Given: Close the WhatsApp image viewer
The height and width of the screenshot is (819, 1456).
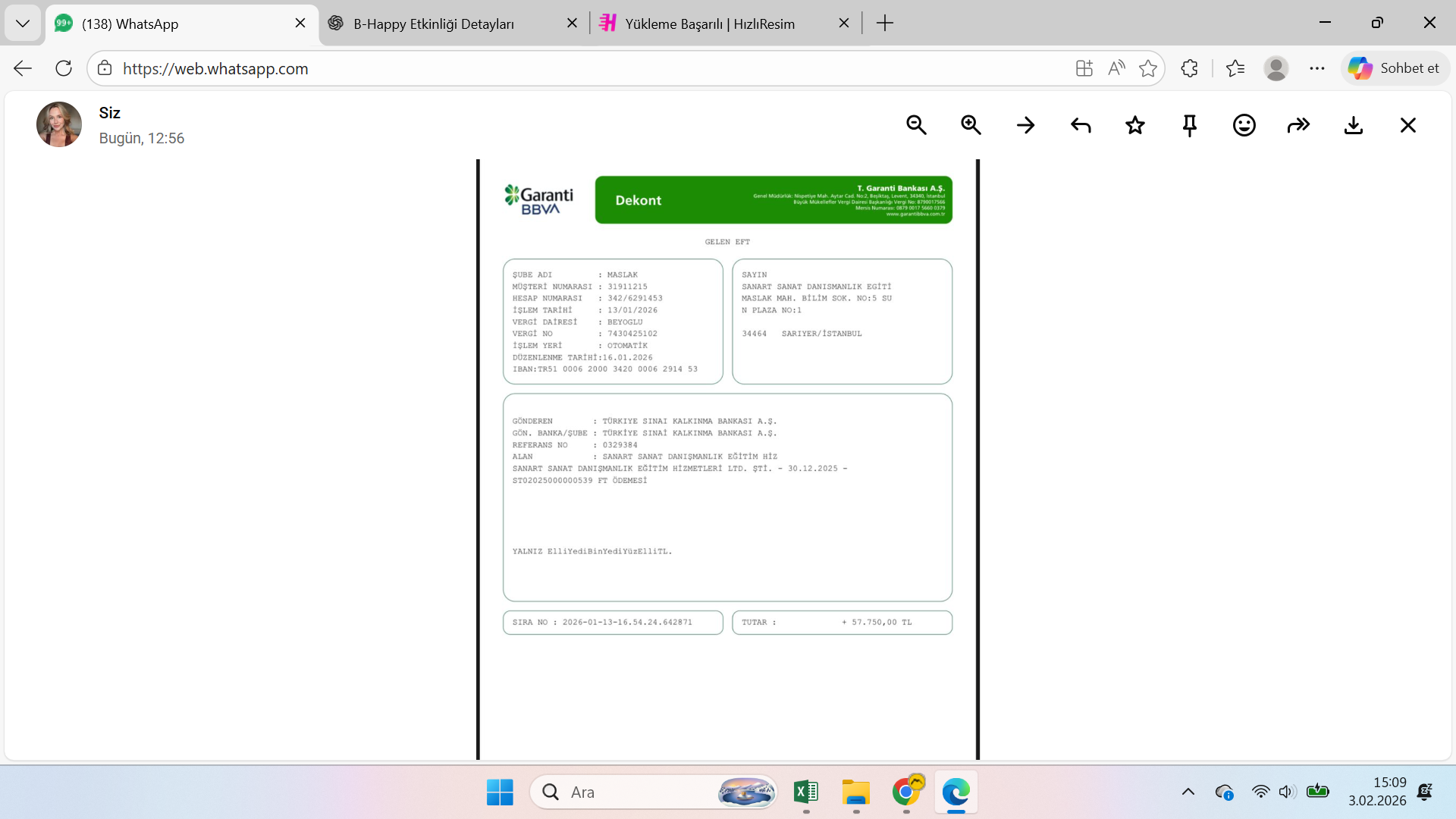Looking at the screenshot, I should [1408, 125].
